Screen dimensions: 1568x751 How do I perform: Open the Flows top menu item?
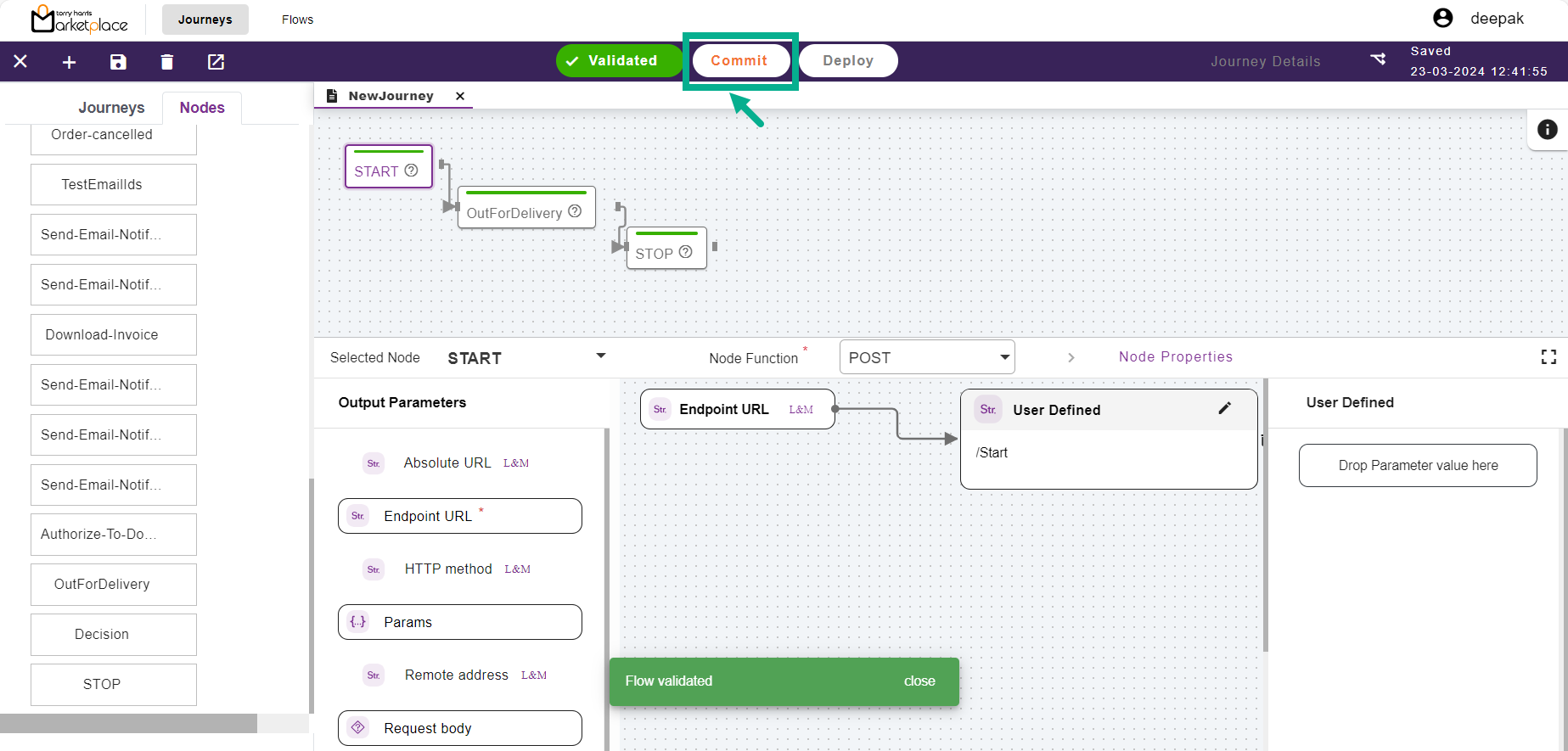click(x=297, y=20)
